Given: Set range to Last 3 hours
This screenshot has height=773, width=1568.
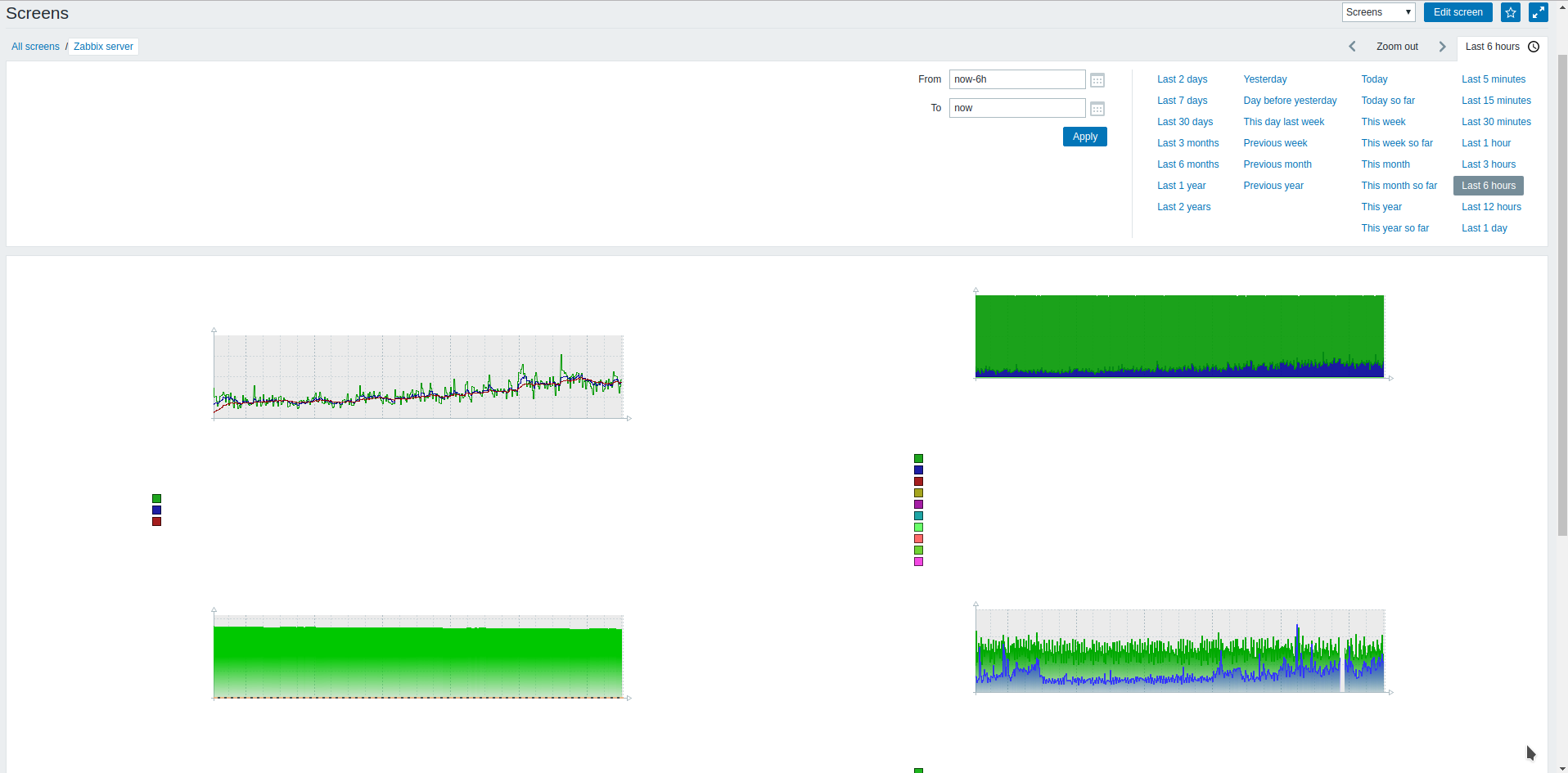Looking at the screenshot, I should [x=1489, y=164].
